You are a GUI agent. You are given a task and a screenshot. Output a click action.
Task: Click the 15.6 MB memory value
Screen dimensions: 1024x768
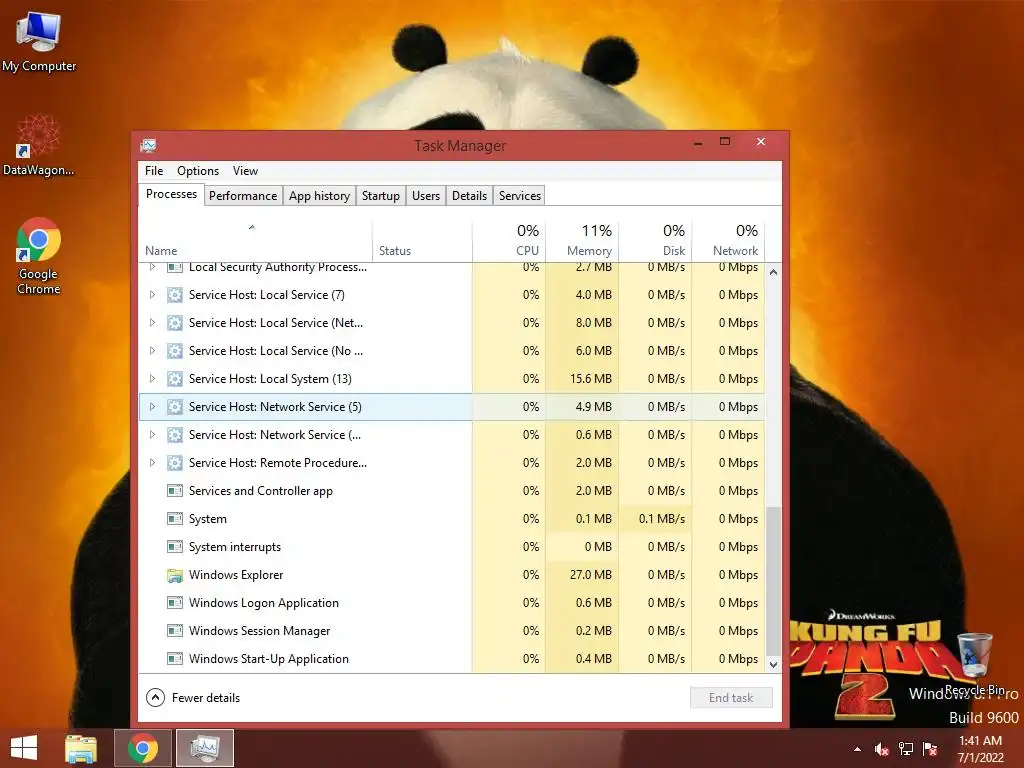tap(590, 379)
